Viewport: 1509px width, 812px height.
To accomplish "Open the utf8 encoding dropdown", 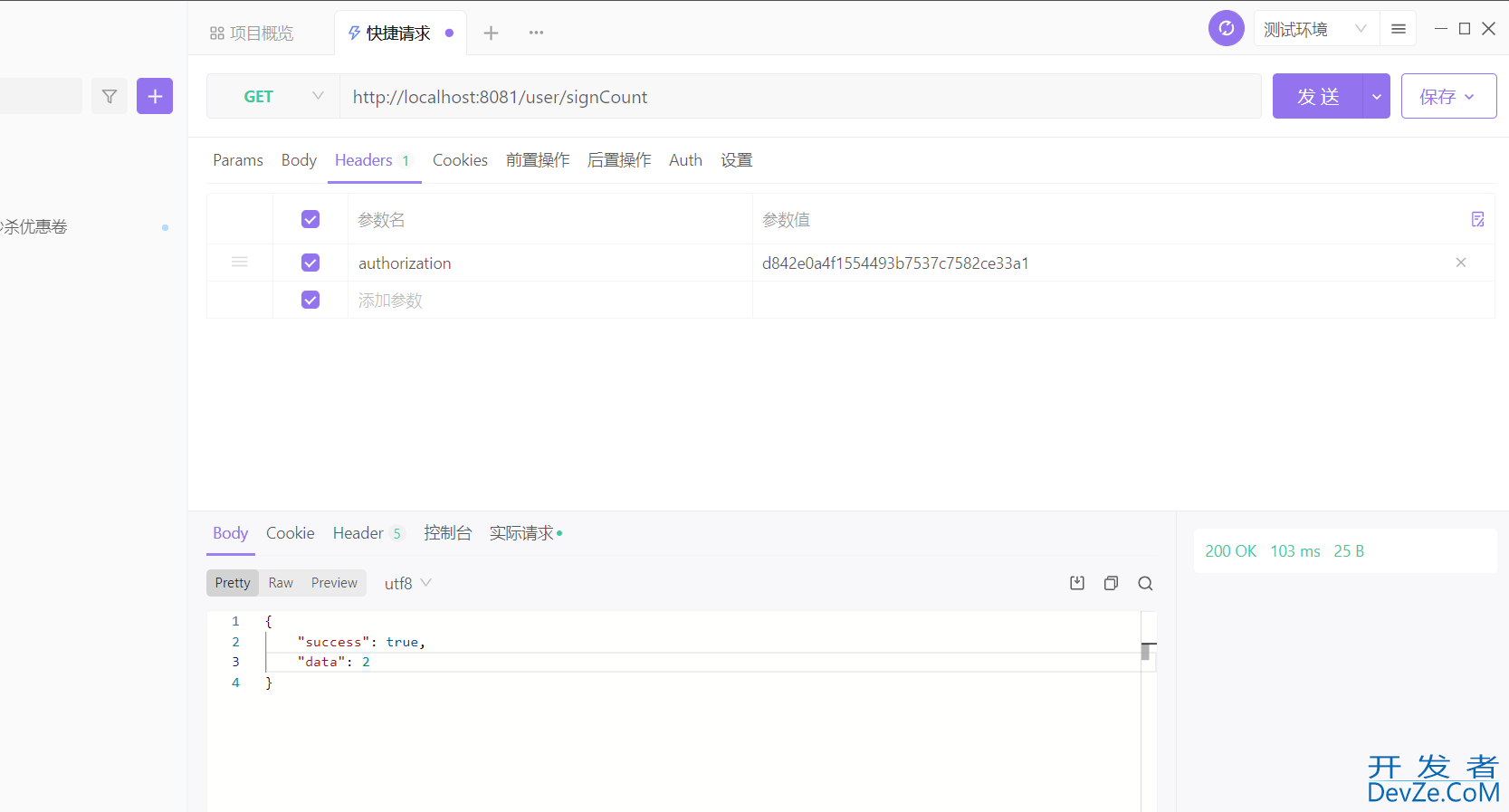I will 407,583.
